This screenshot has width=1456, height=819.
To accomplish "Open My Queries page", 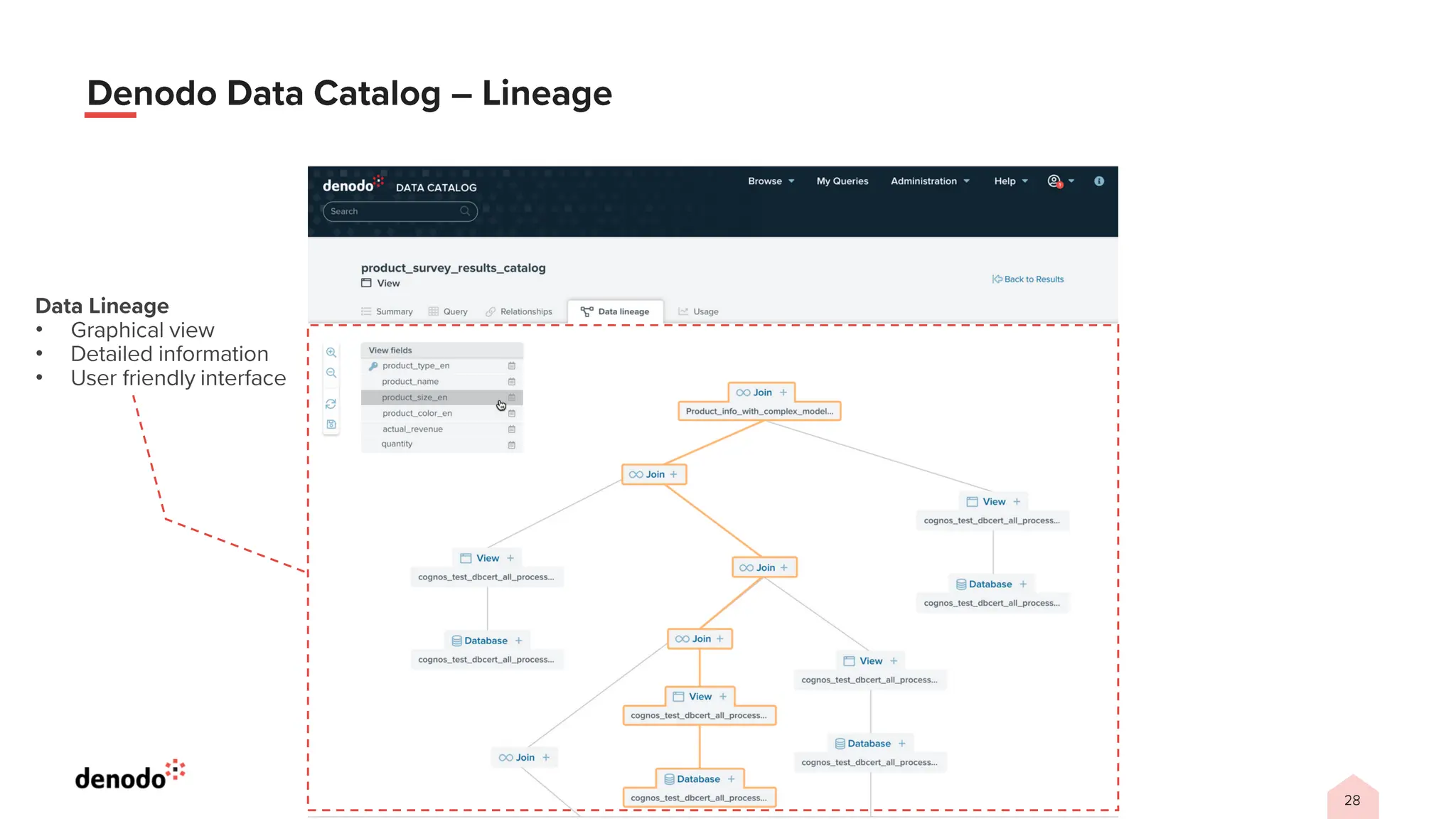I will (842, 181).
